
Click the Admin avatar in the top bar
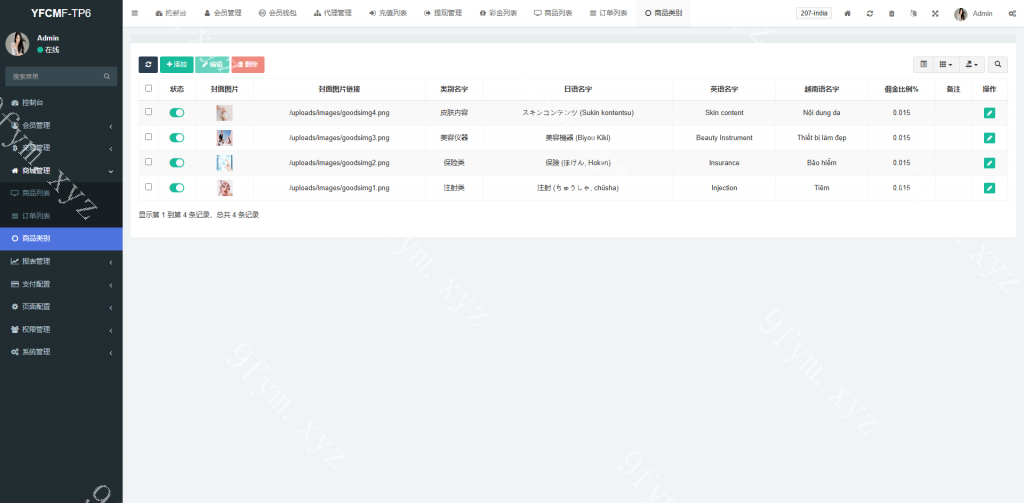(x=961, y=14)
